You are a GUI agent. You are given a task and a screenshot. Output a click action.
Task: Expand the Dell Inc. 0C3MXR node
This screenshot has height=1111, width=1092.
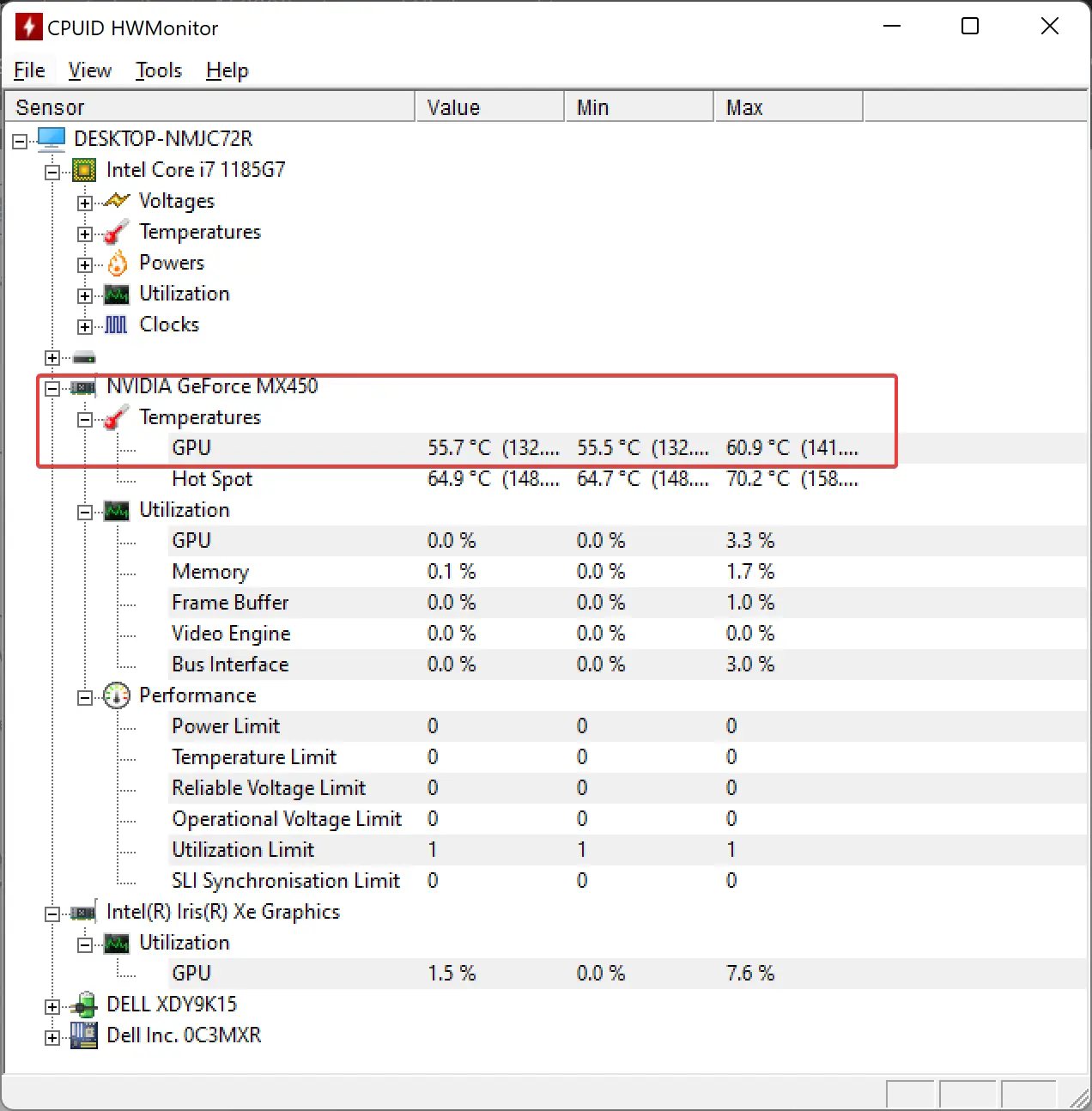(x=52, y=1038)
